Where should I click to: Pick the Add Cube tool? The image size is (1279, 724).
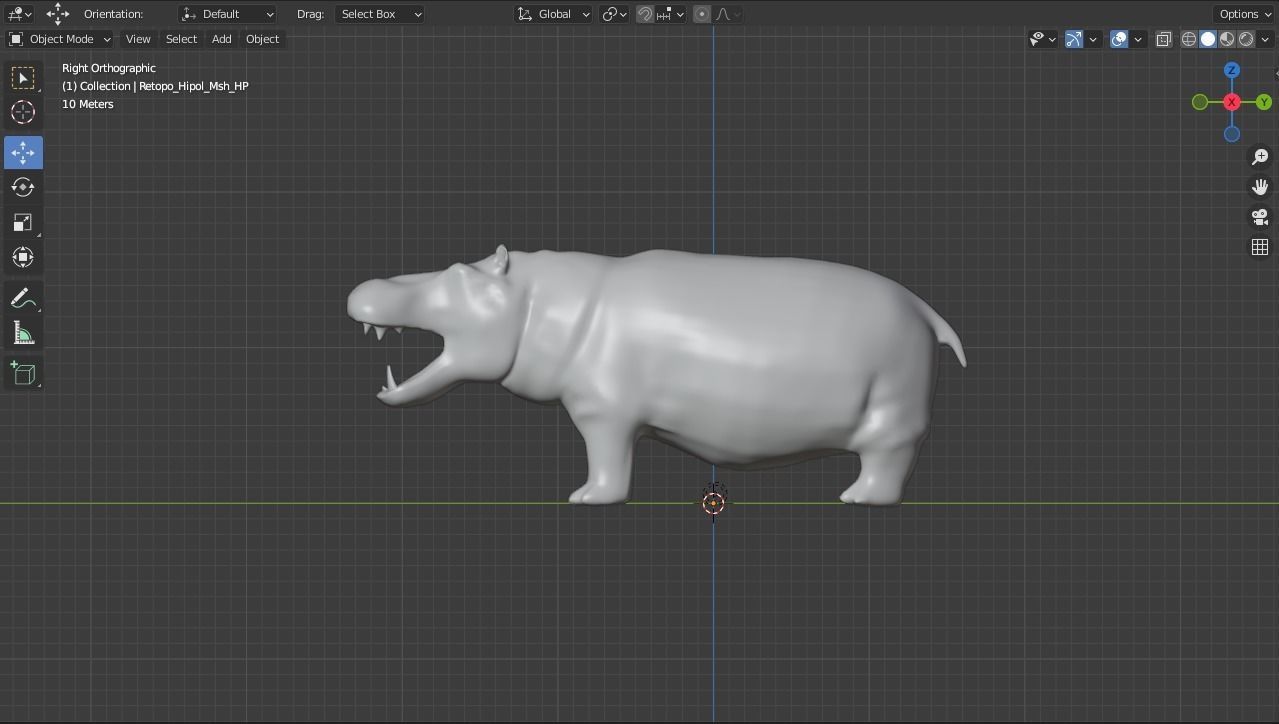tap(23, 374)
